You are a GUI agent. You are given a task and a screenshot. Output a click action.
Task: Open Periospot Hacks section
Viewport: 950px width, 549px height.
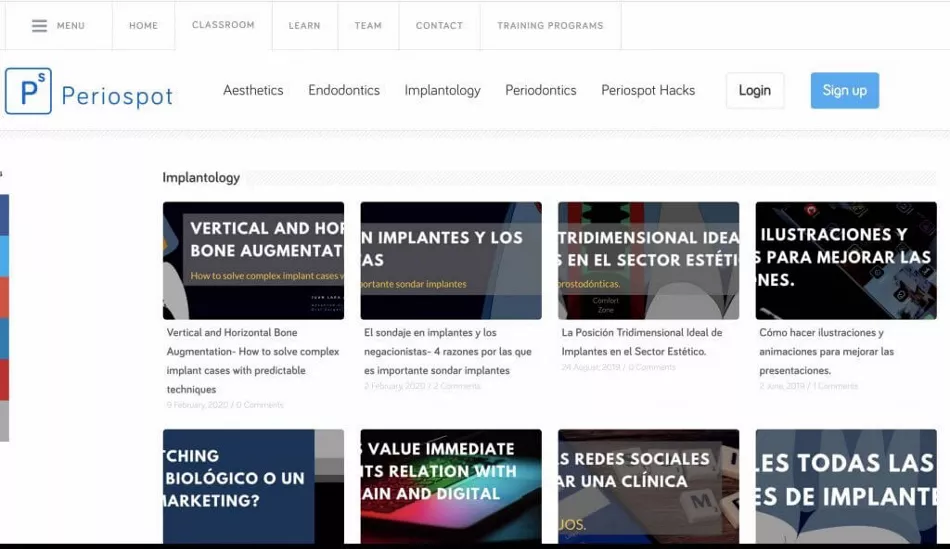[x=648, y=90]
